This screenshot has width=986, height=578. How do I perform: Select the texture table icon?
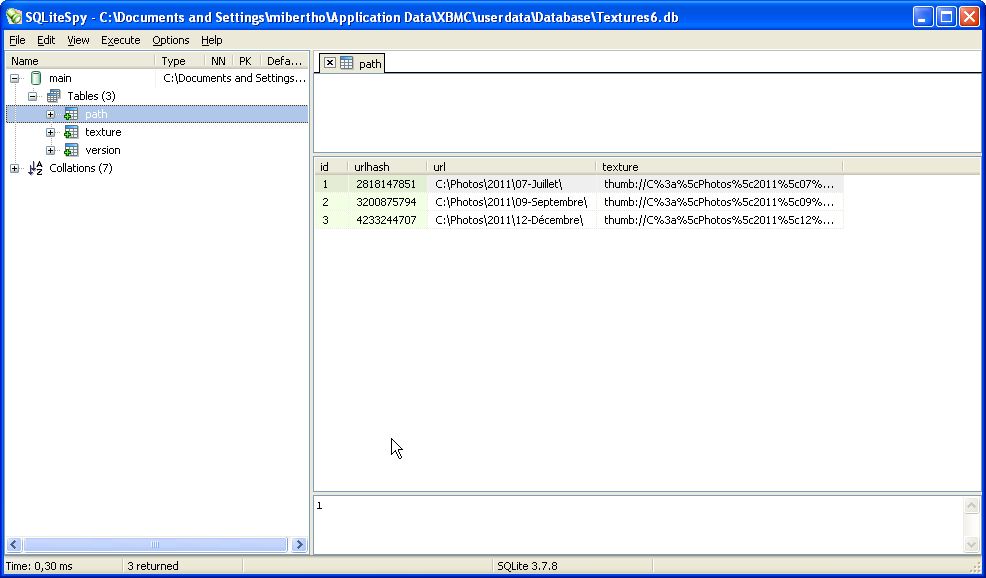[x=71, y=132]
